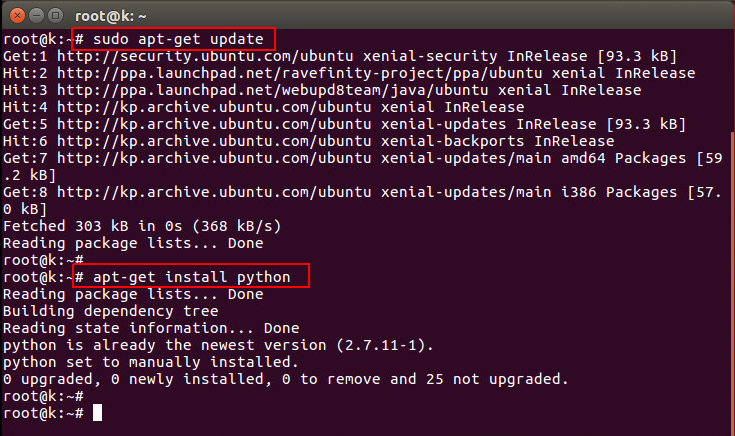Click the apt-get install python command

coord(191,277)
